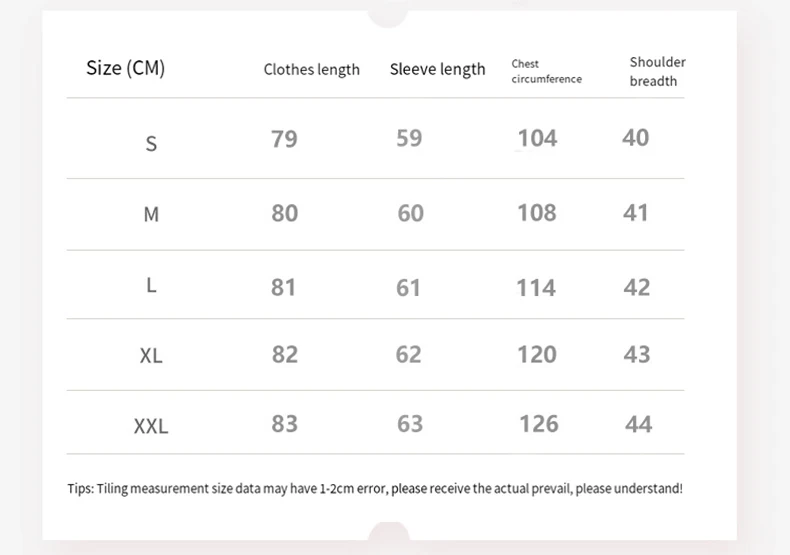The image size is (790, 555).
Task: Select sleeve length value 60
Action: [410, 213]
